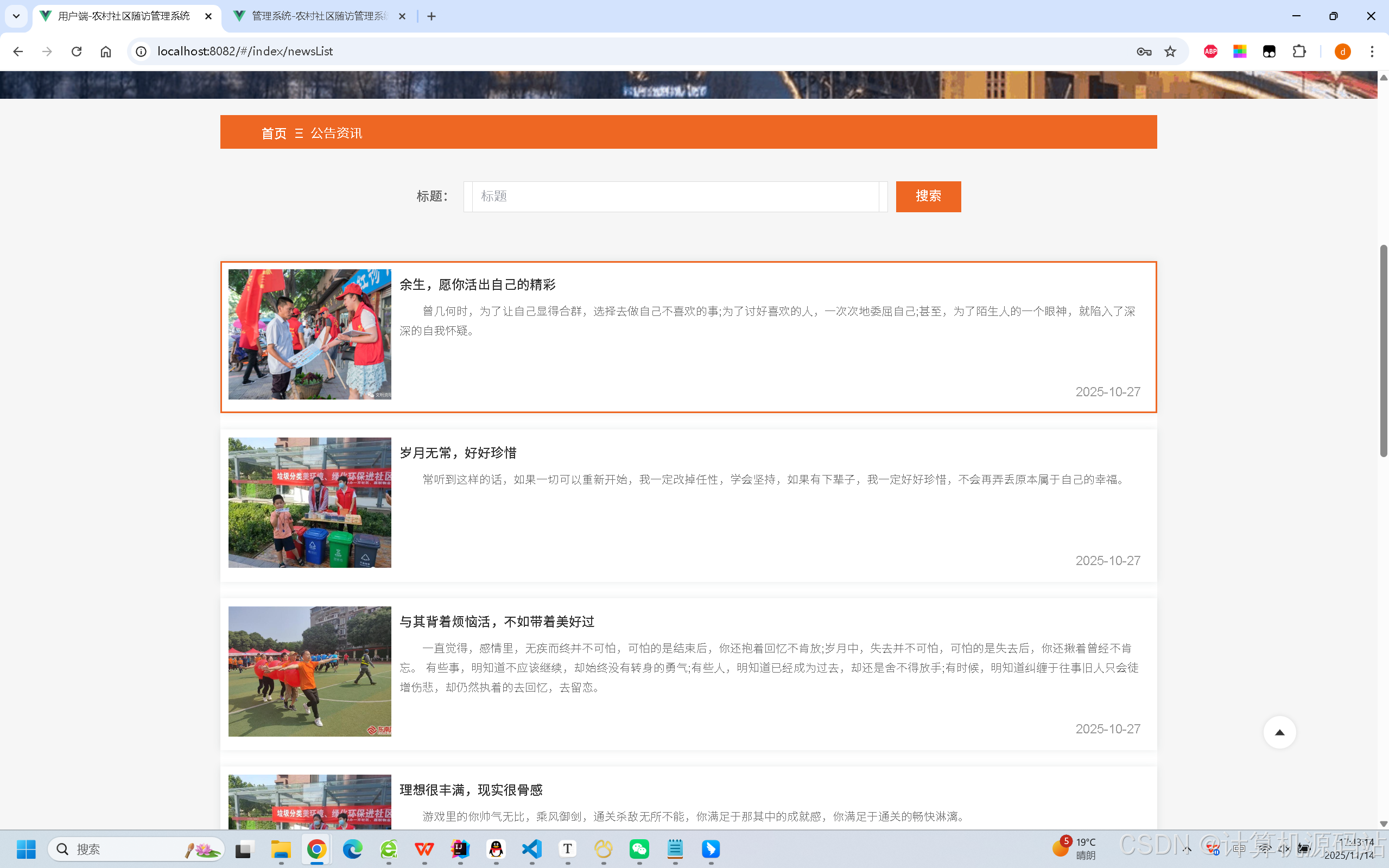Click the scrollbar up arrow

coord(1383,78)
